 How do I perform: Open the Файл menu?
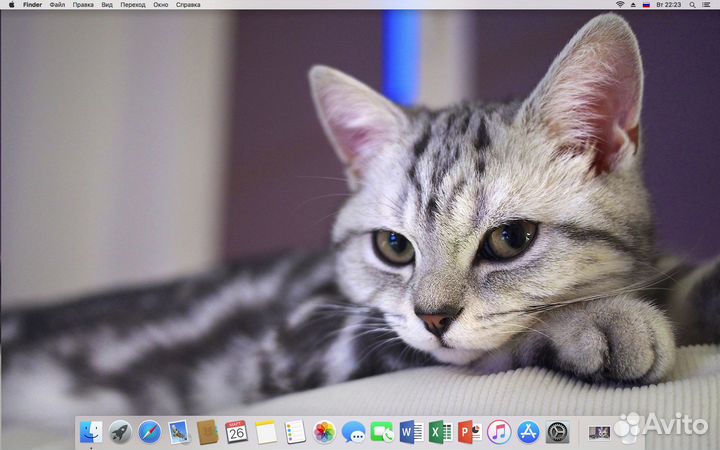coord(57,5)
